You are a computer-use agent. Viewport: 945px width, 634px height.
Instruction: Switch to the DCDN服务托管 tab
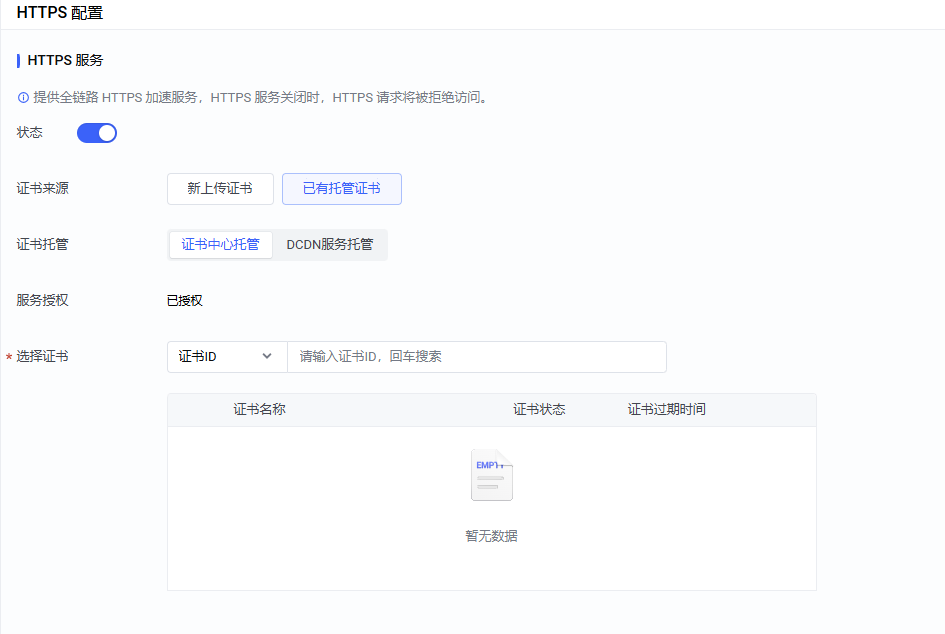point(330,245)
